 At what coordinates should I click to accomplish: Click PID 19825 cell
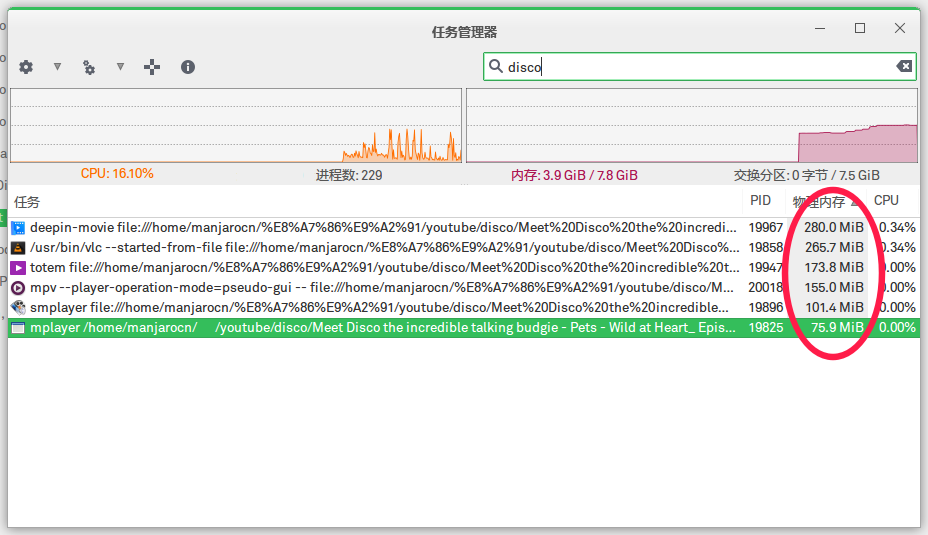[765, 328]
